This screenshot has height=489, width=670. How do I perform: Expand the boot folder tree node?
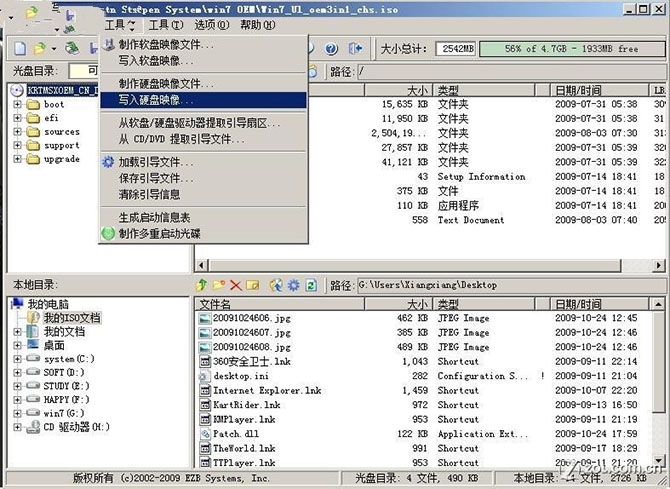click(18, 104)
